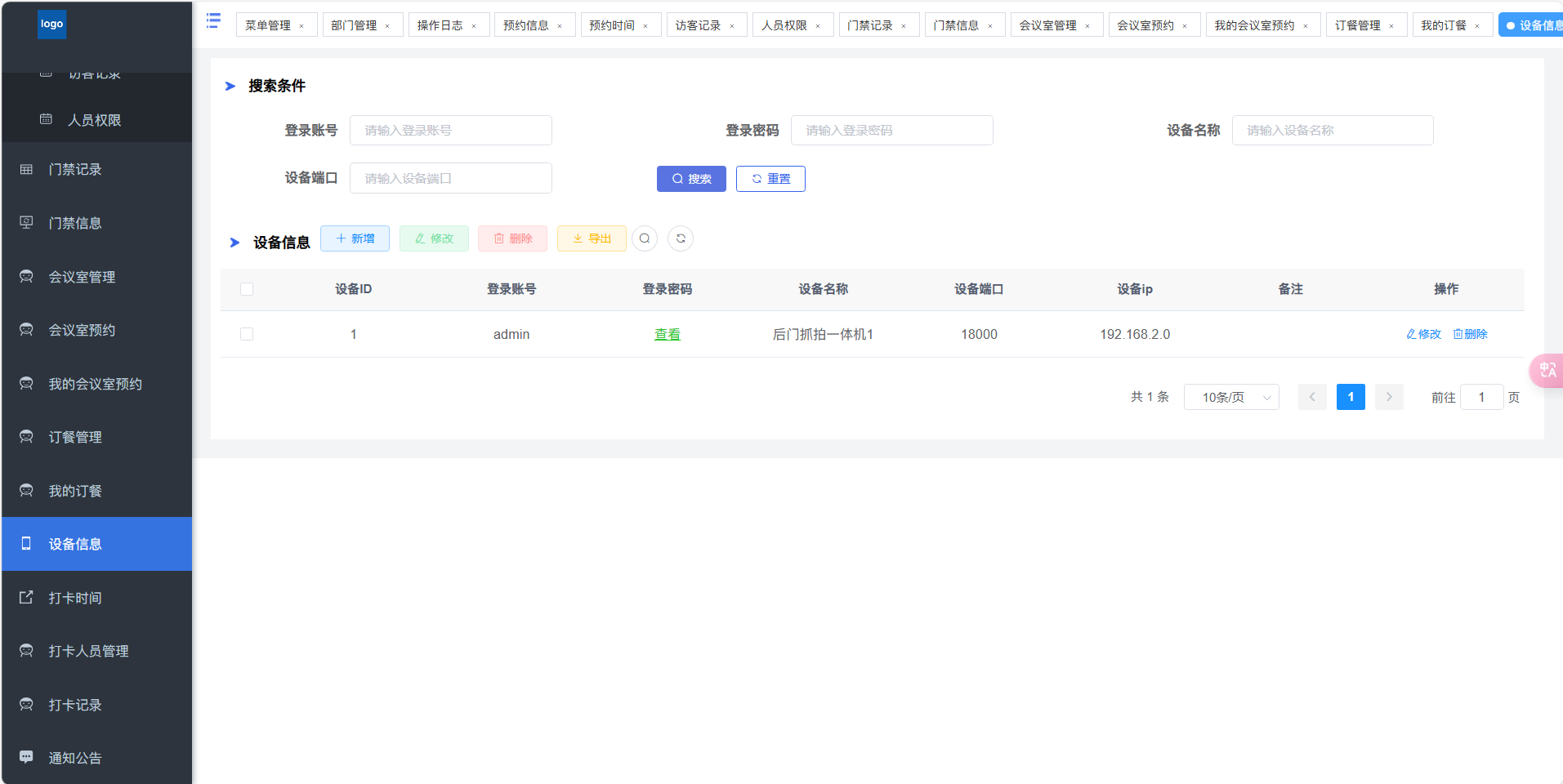This screenshot has height=784, width=1563.
Task: Close the 会议室管理 tab via its x
Action: pos(1087,26)
